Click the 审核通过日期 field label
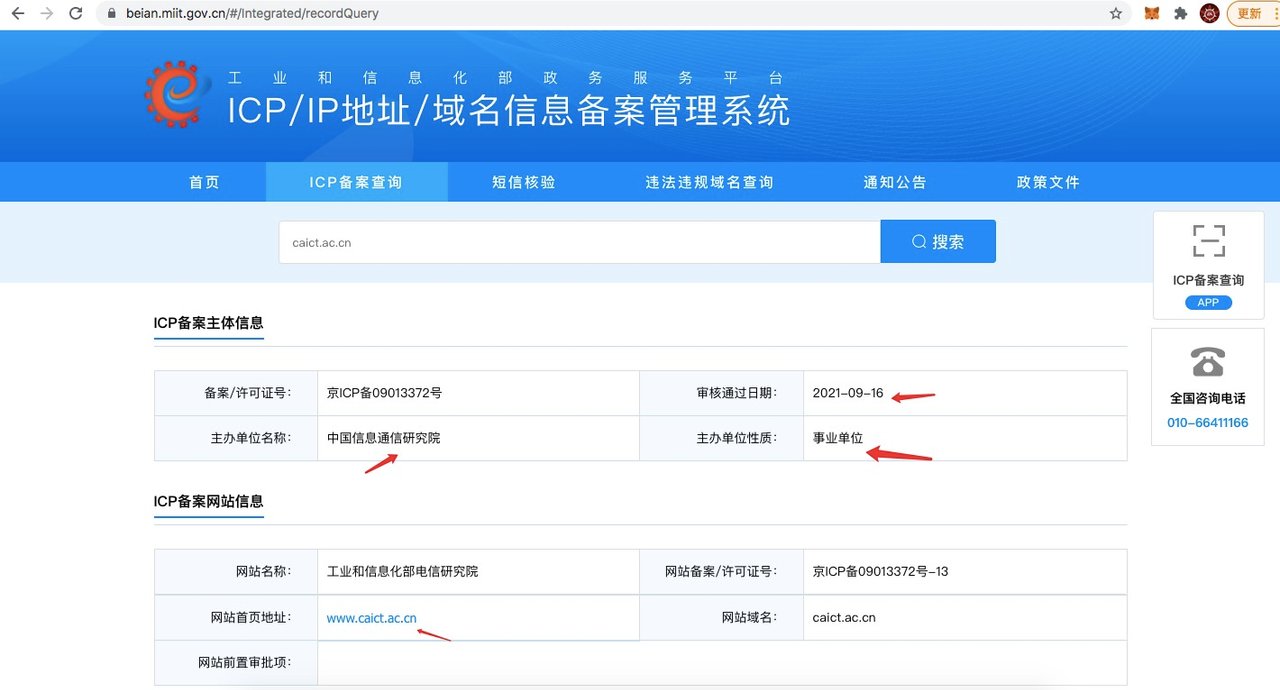 point(736,393)
